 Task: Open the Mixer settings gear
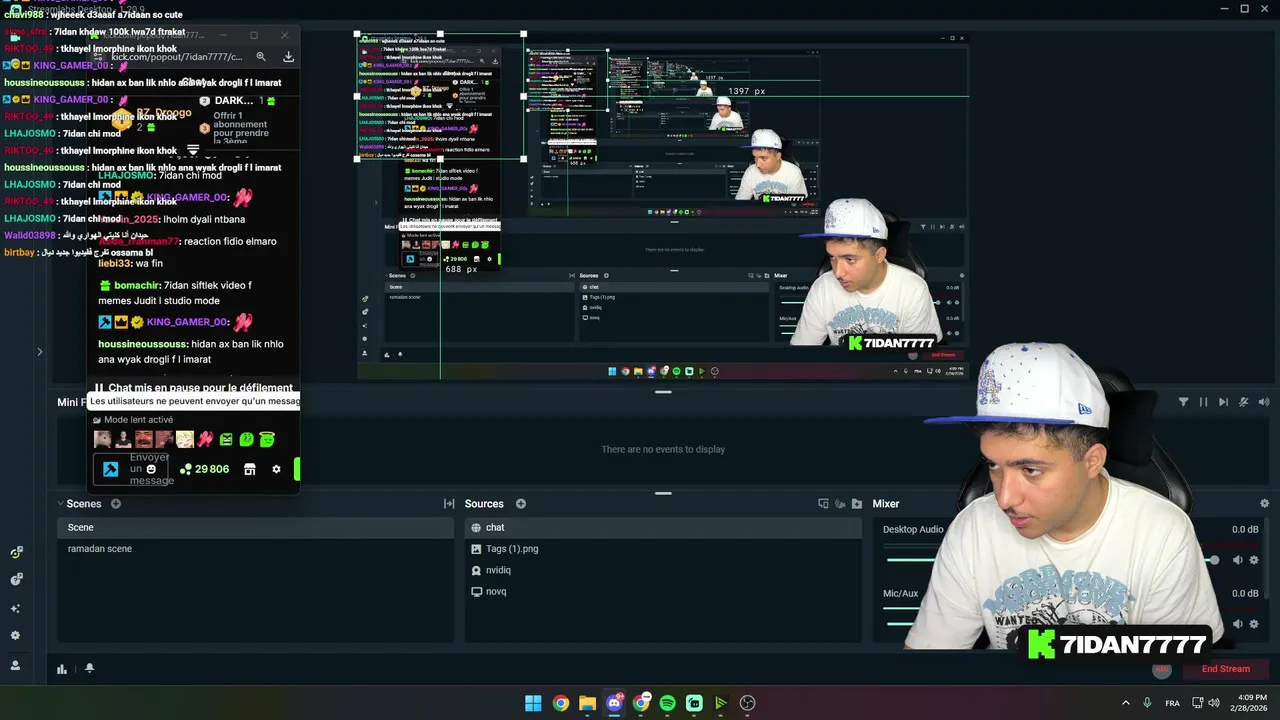coord(1264,504)
